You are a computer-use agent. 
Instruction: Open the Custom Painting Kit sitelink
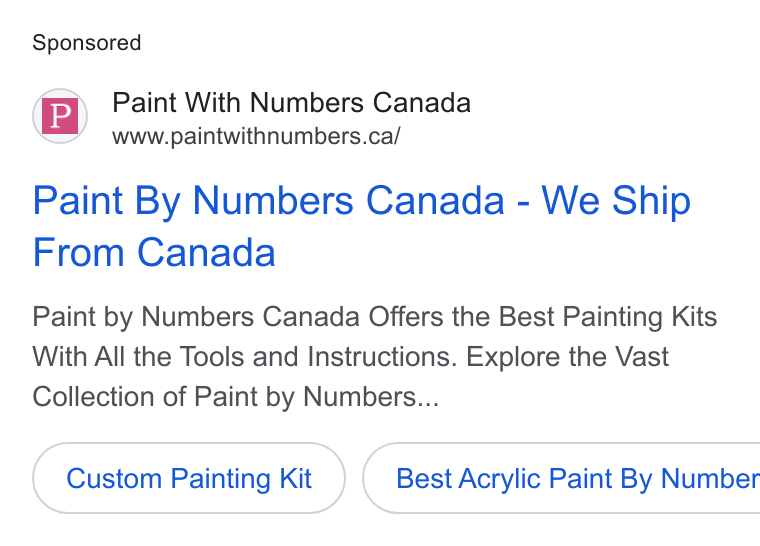click(189, 478)
